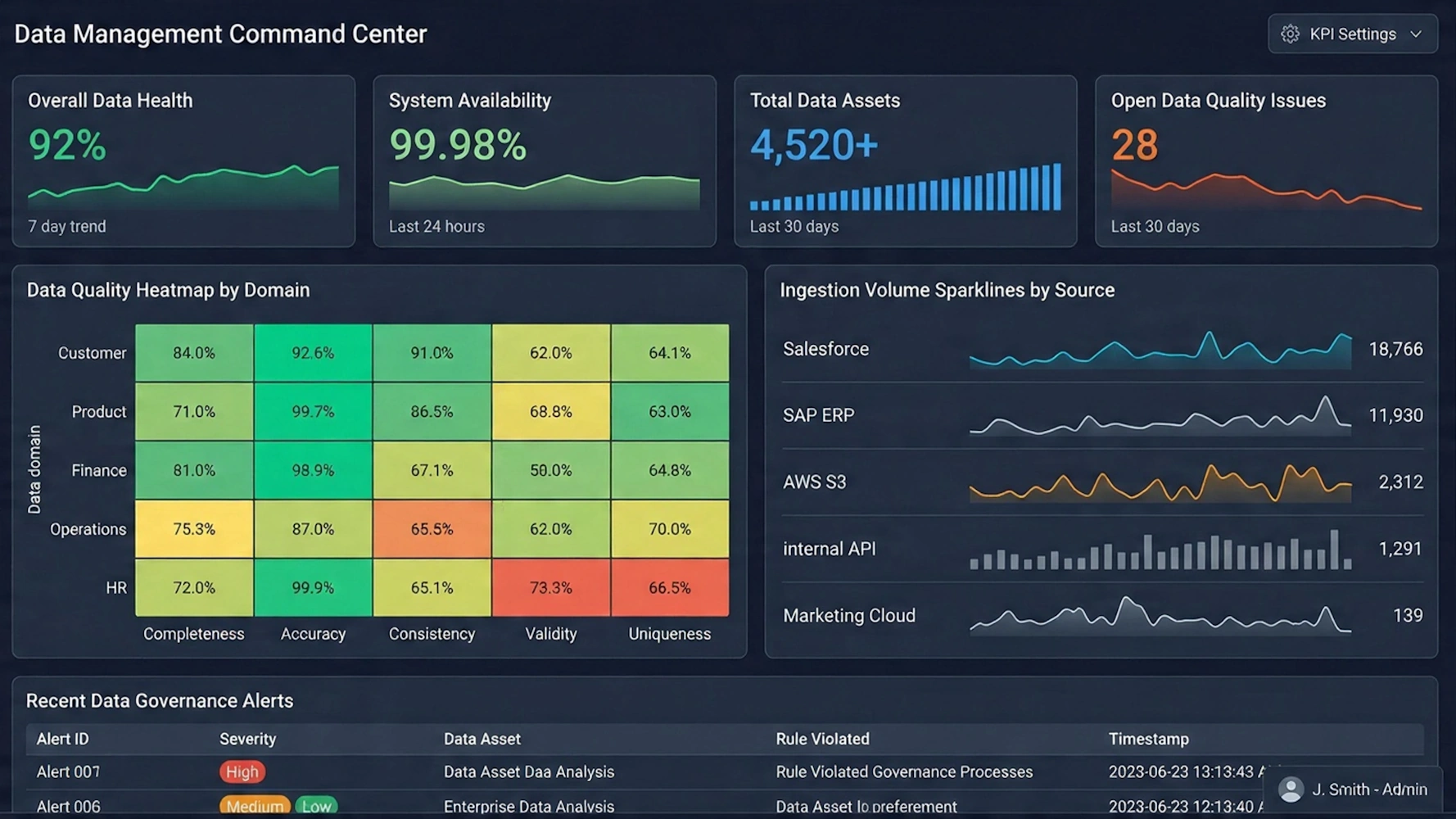This screenshot has height=819, width=1456.
Task: Click the Open Data Quality Issues trend line
Action: (1265, 188)
